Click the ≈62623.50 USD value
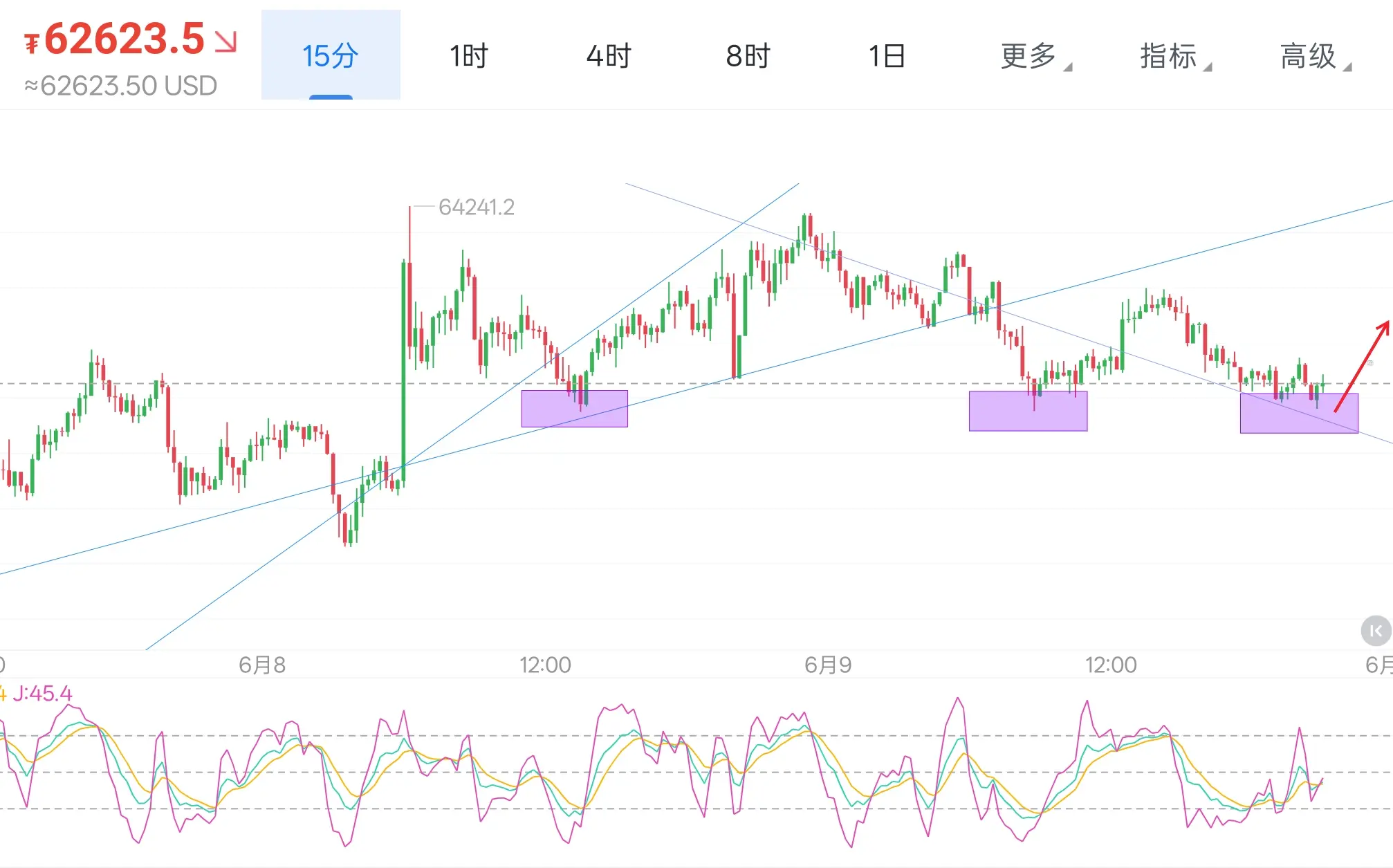Viewport: 1393px width, 868px height. (121, 86)
